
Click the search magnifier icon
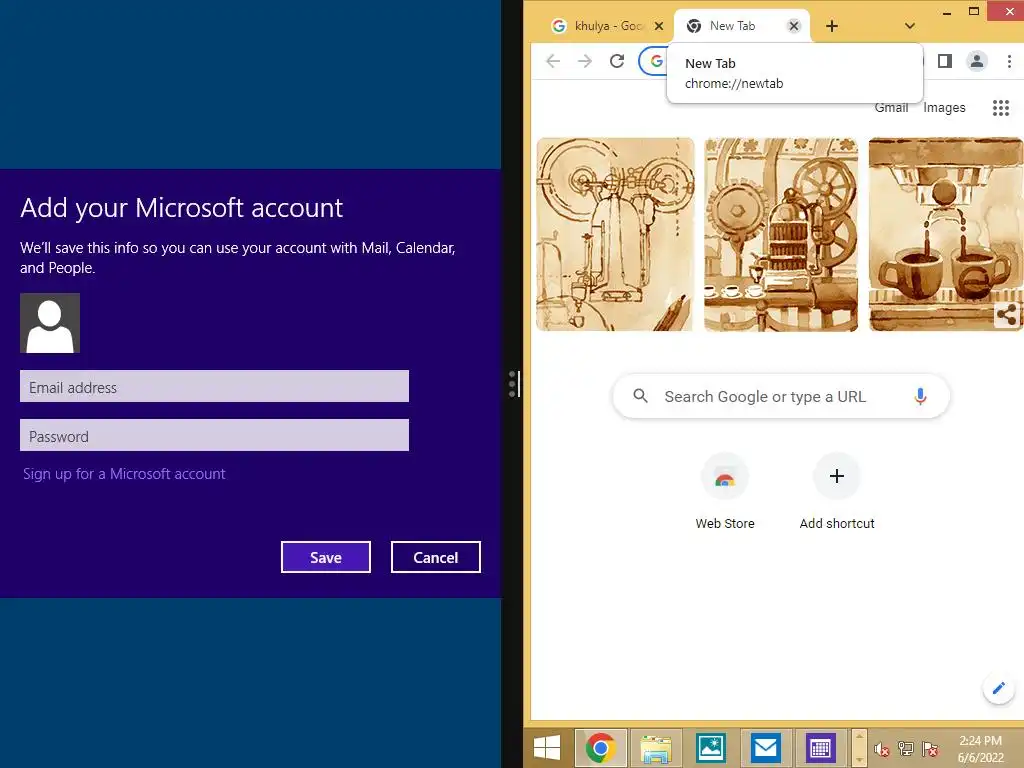pyautogui.click(x=641, y=396)
